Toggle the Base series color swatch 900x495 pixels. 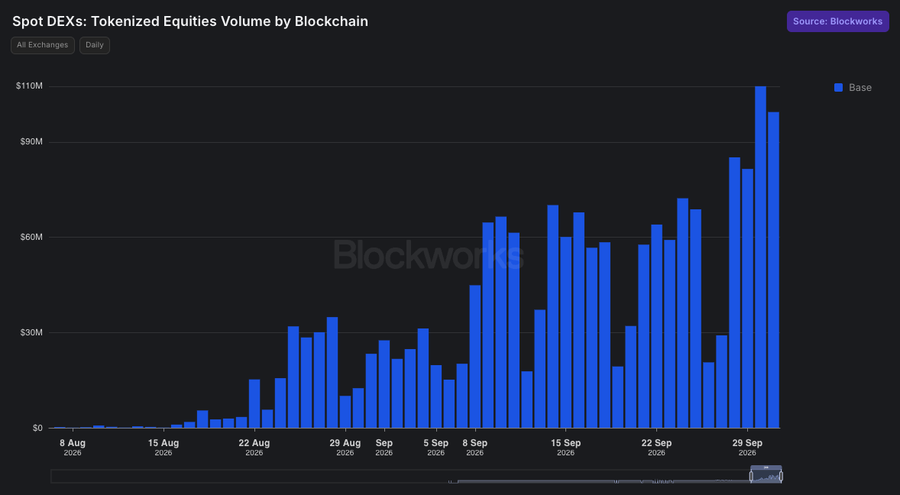(x=839, y=87)
